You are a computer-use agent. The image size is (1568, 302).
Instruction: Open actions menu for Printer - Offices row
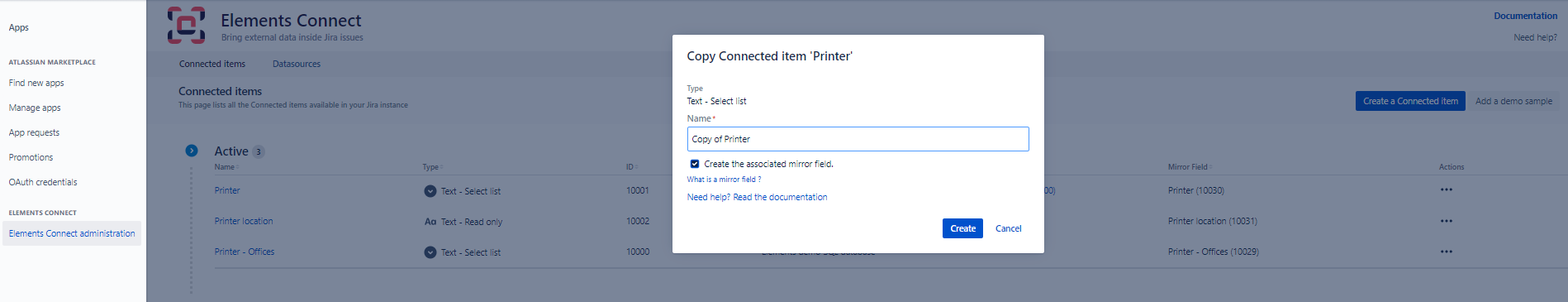[1446, 252]
